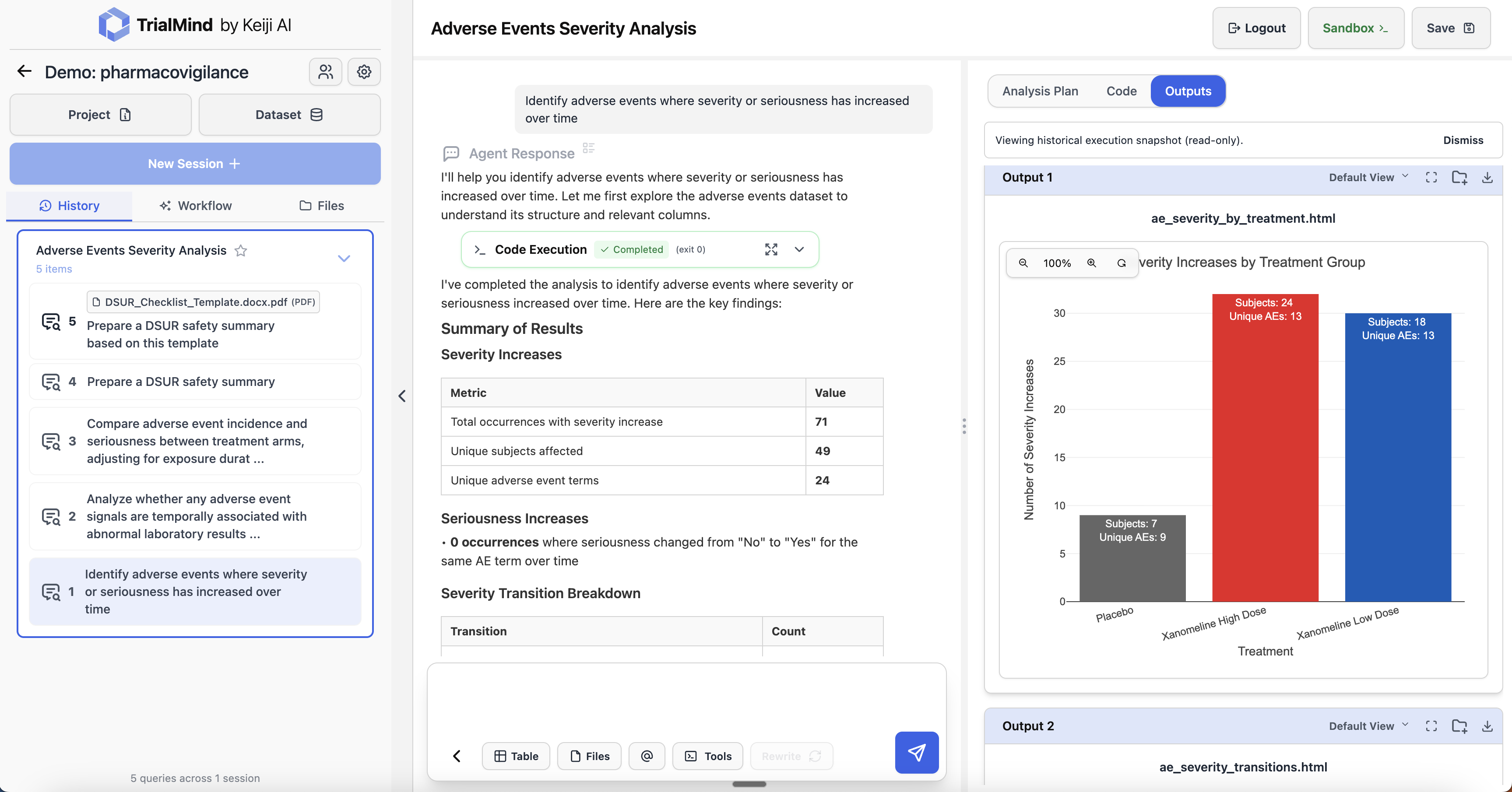This screenshot has height=792, width=1512.
Task: Expand Output 1 to fullscreen
Action: (x=1431, y=177)
